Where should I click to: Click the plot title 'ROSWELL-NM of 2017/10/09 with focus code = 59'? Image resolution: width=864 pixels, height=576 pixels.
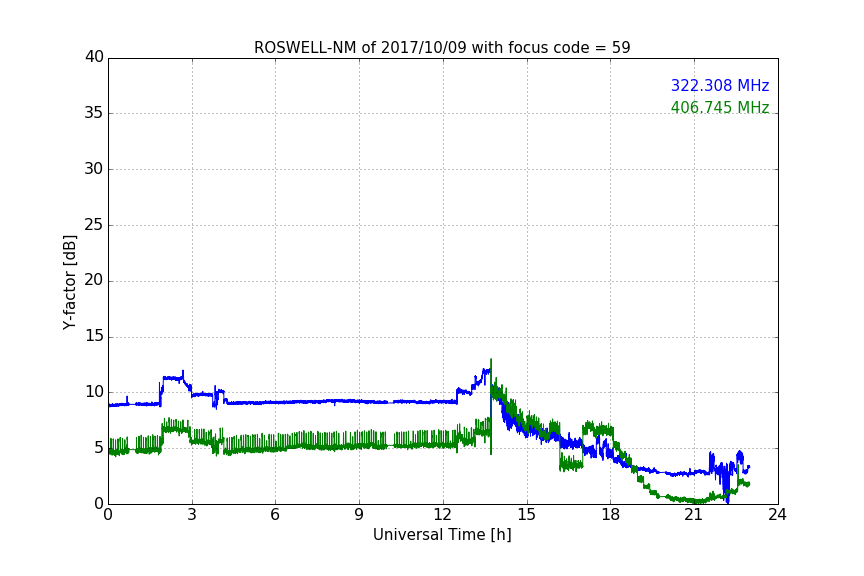[442, 48]
